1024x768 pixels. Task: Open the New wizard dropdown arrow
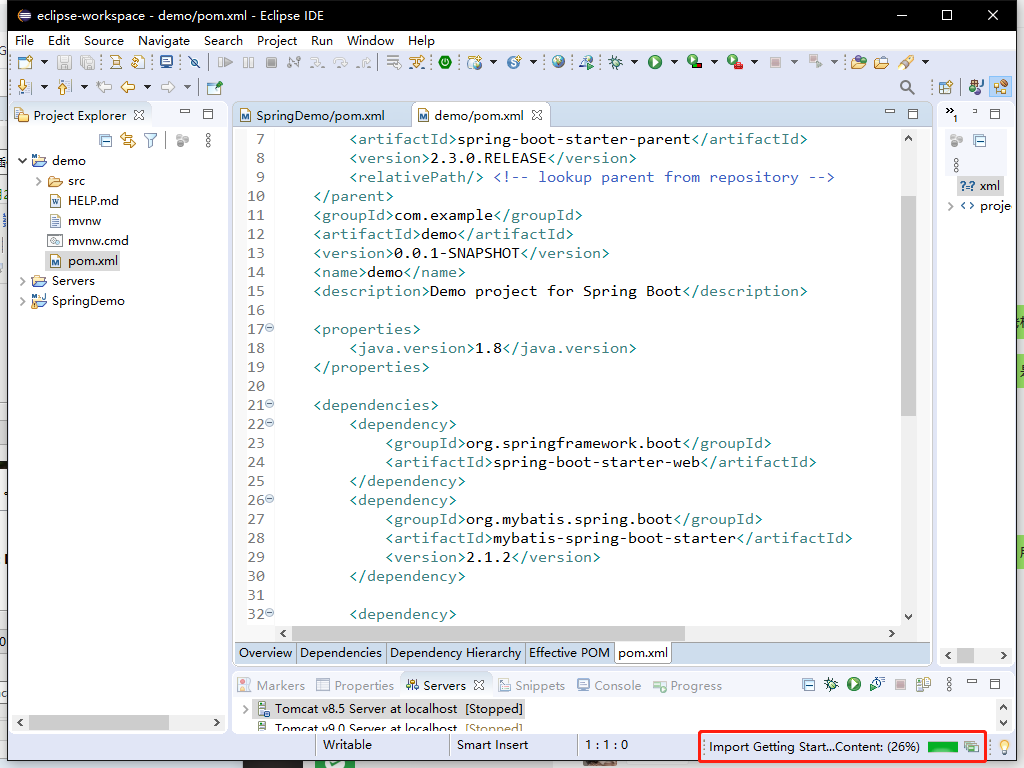pyautogui.click(x=44, y=62)
